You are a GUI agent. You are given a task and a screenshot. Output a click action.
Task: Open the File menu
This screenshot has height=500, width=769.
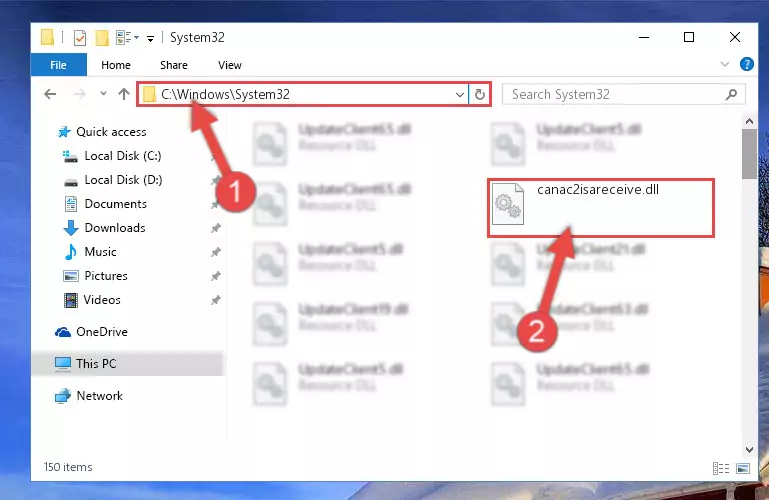[x=58, y=65]
